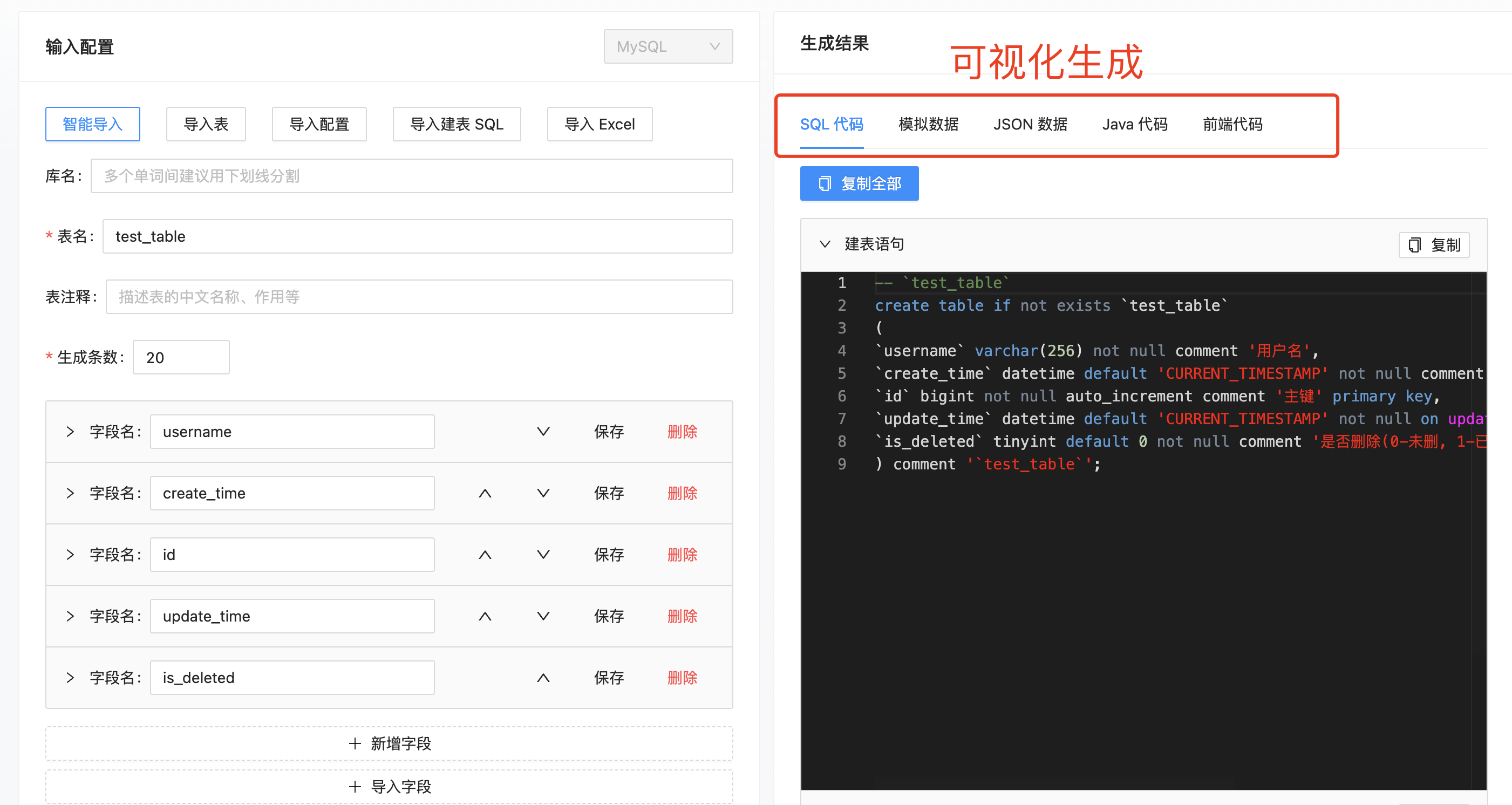
Task: Save the update_time field
Action: click(609, 617)
